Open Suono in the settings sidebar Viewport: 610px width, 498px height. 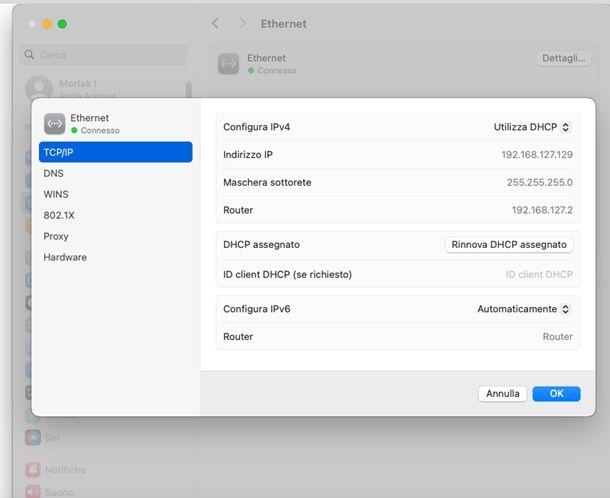[x=50, y=492]
